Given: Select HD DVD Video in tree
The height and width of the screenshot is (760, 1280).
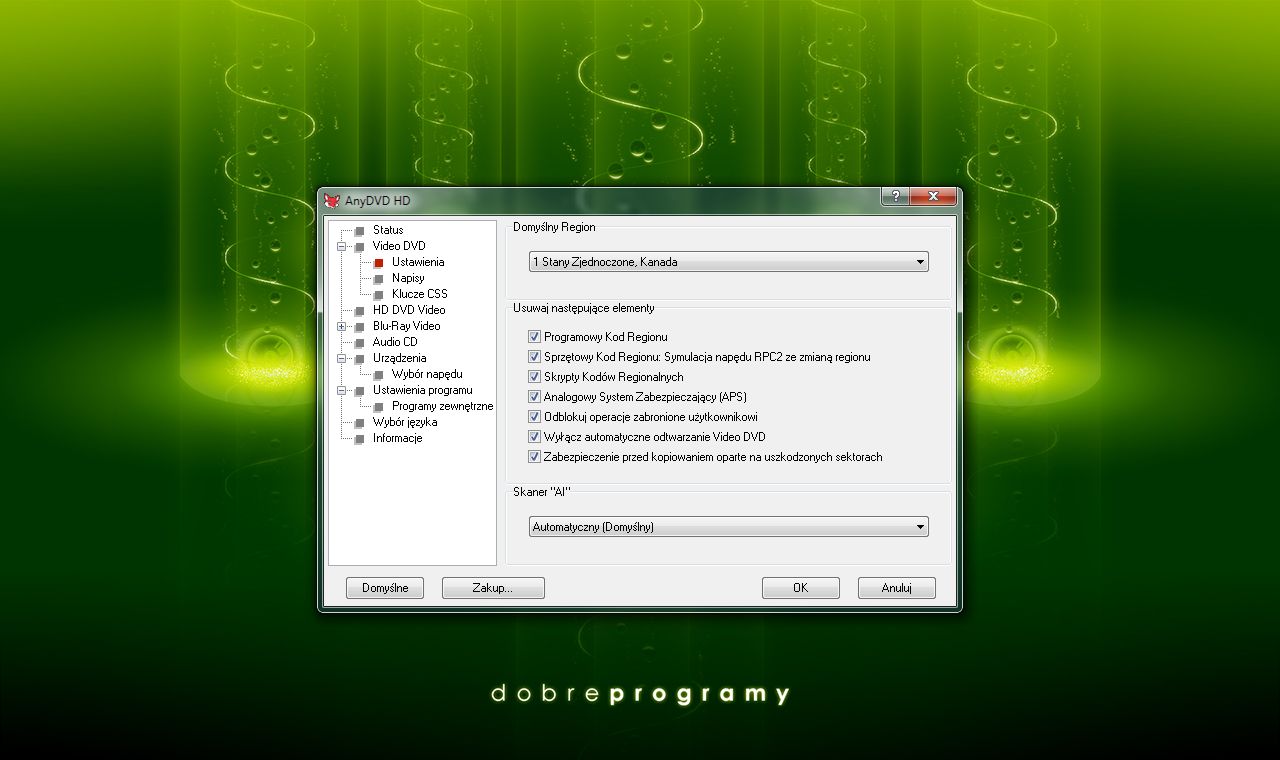Looking at the screenshot, I should [409, 310].
